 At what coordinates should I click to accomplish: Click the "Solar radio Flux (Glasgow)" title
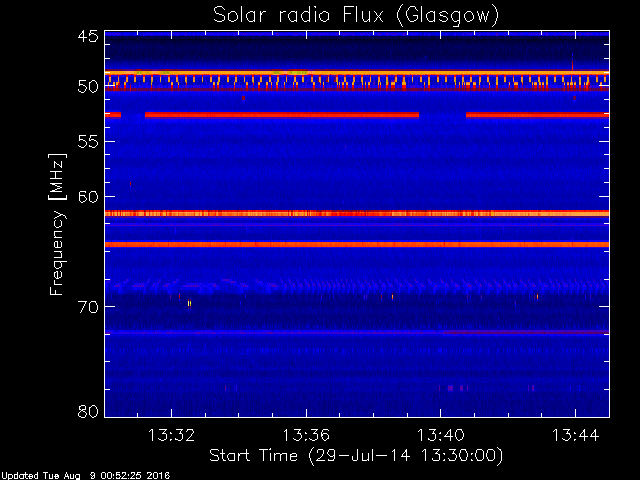pyautogui.click(x=356, y=16)
